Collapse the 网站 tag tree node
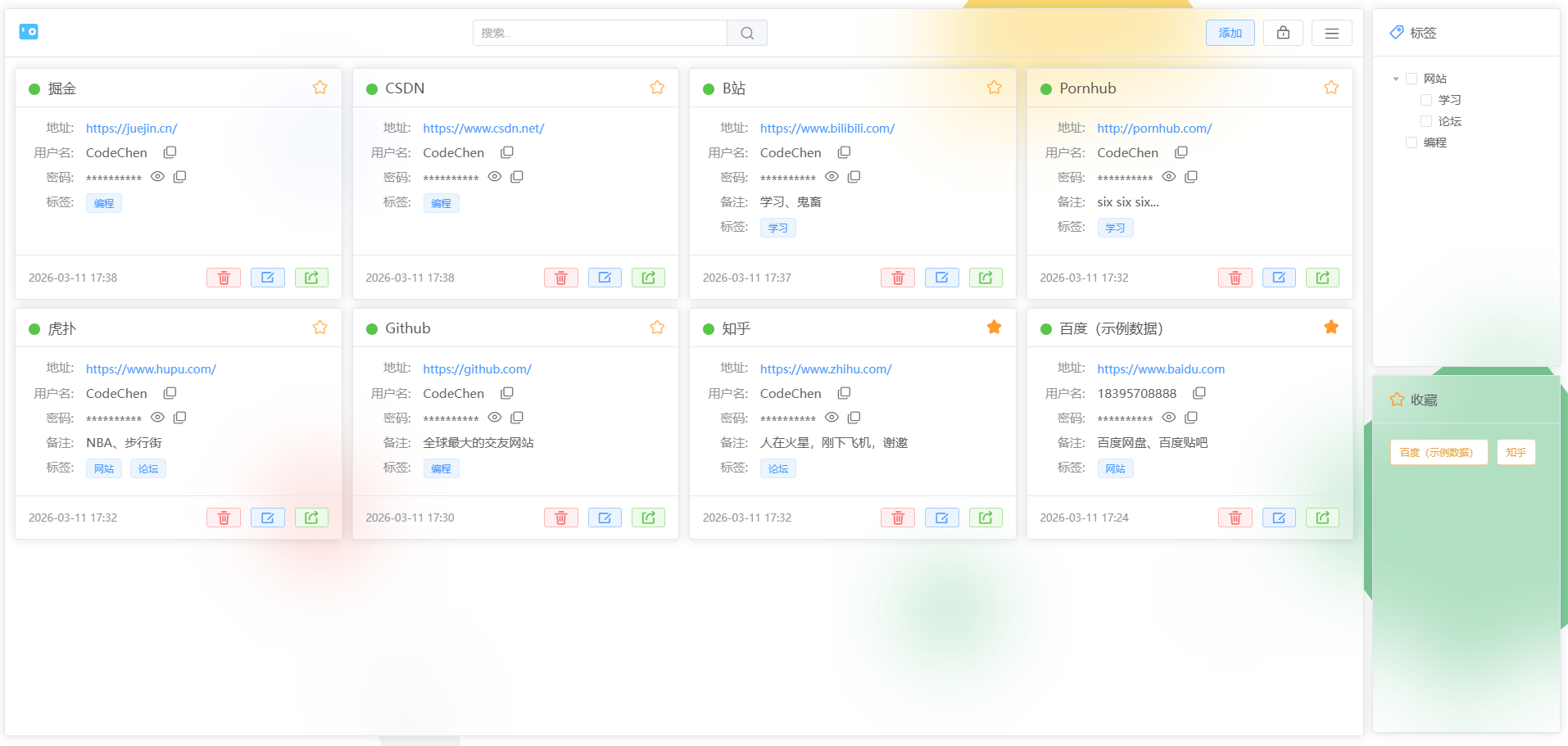Viewport: 1568px width, 746px height. (x=1396, y=79)
